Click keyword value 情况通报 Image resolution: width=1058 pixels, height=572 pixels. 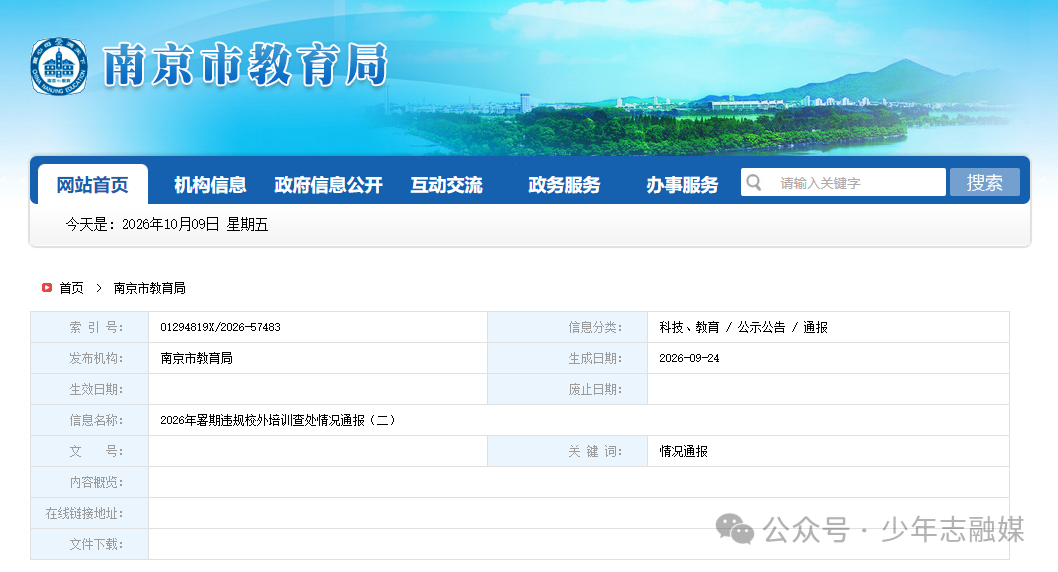[684, 451]
